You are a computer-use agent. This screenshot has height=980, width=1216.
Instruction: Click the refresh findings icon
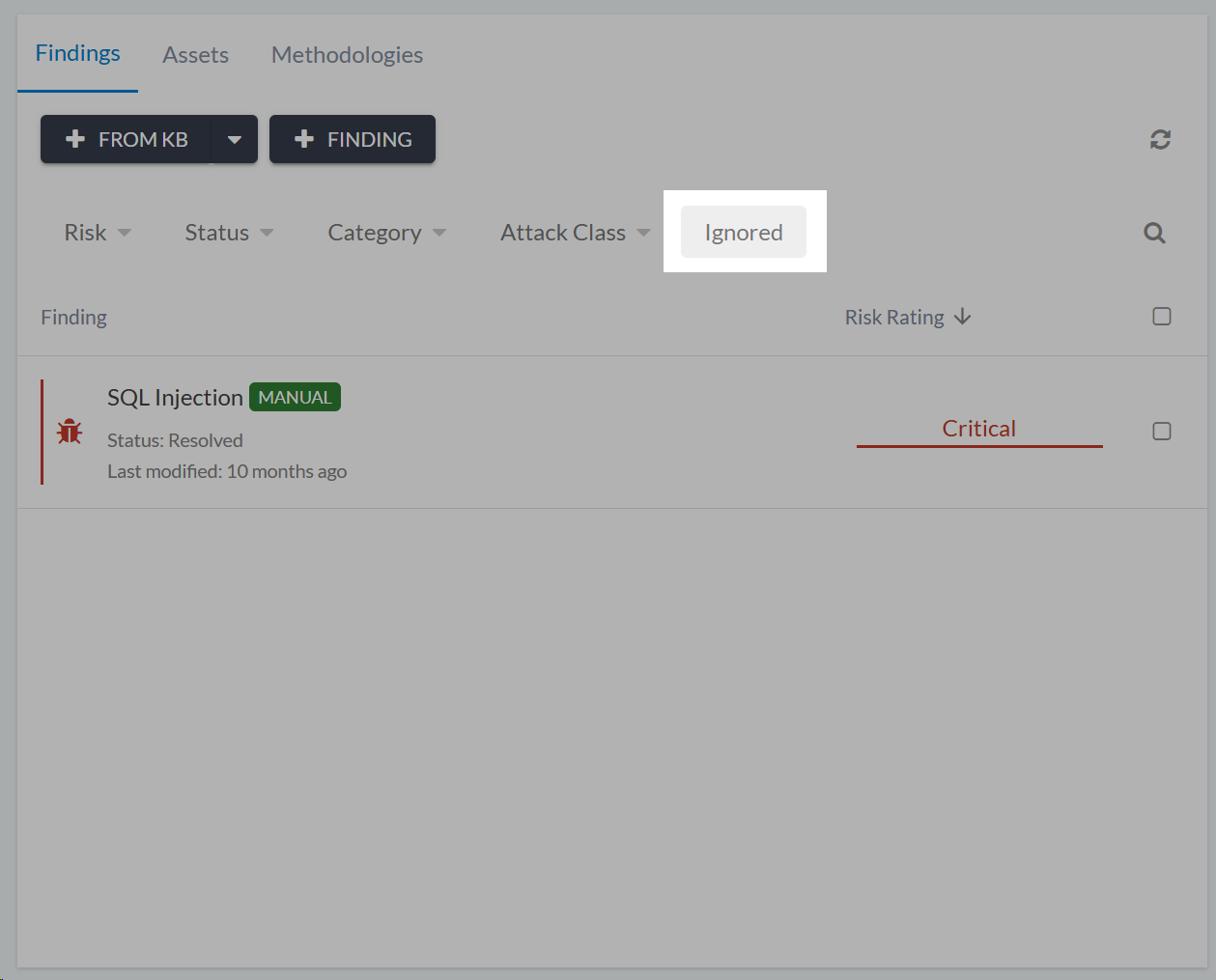coord(1160,140)
